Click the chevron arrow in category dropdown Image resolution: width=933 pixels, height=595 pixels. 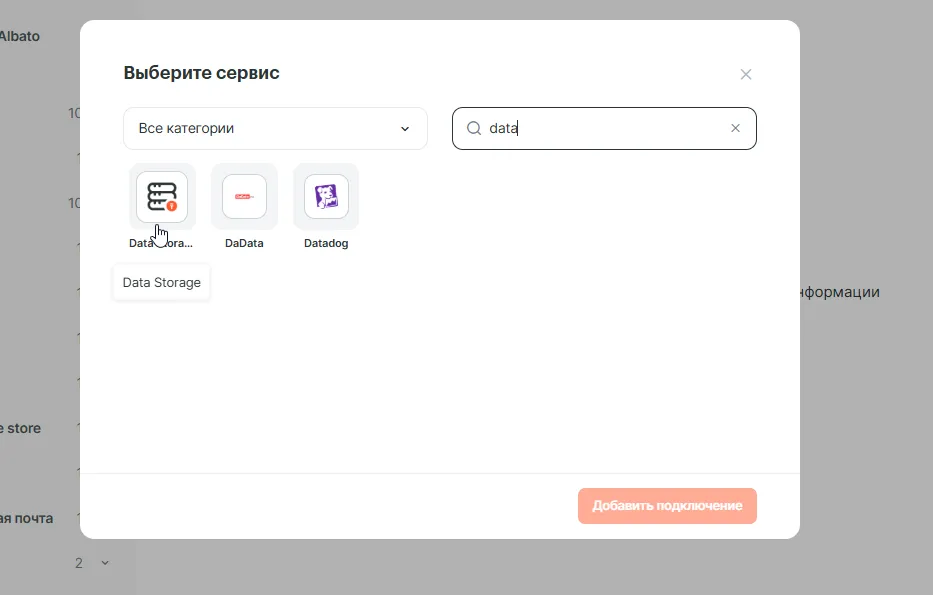[405, 129]
